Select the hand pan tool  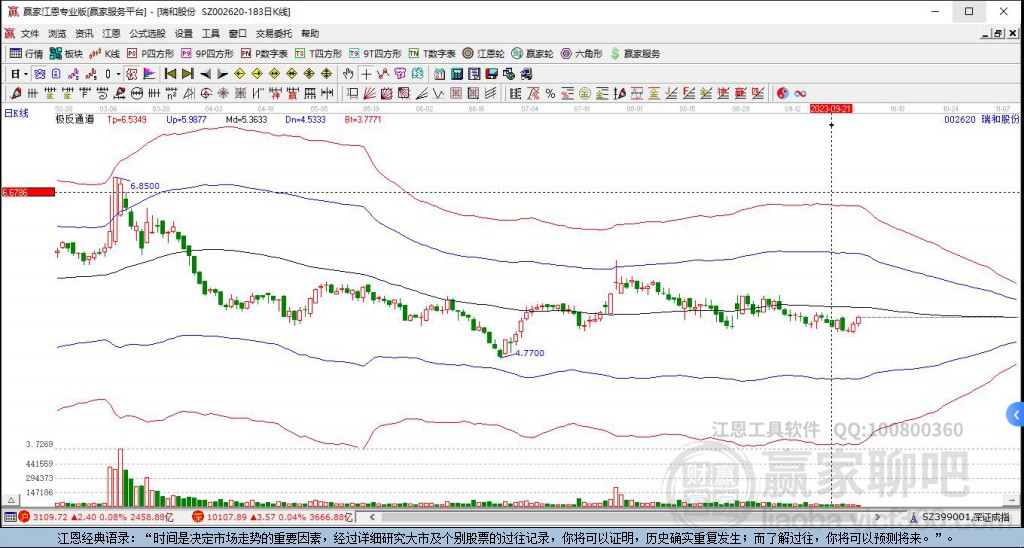coord(348,74)
